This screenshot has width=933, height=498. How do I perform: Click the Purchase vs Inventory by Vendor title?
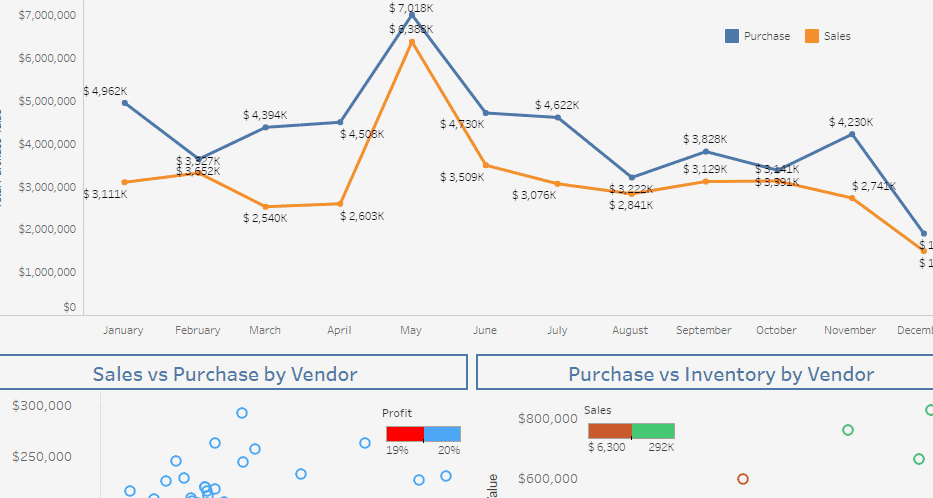[x=720, y=375]
